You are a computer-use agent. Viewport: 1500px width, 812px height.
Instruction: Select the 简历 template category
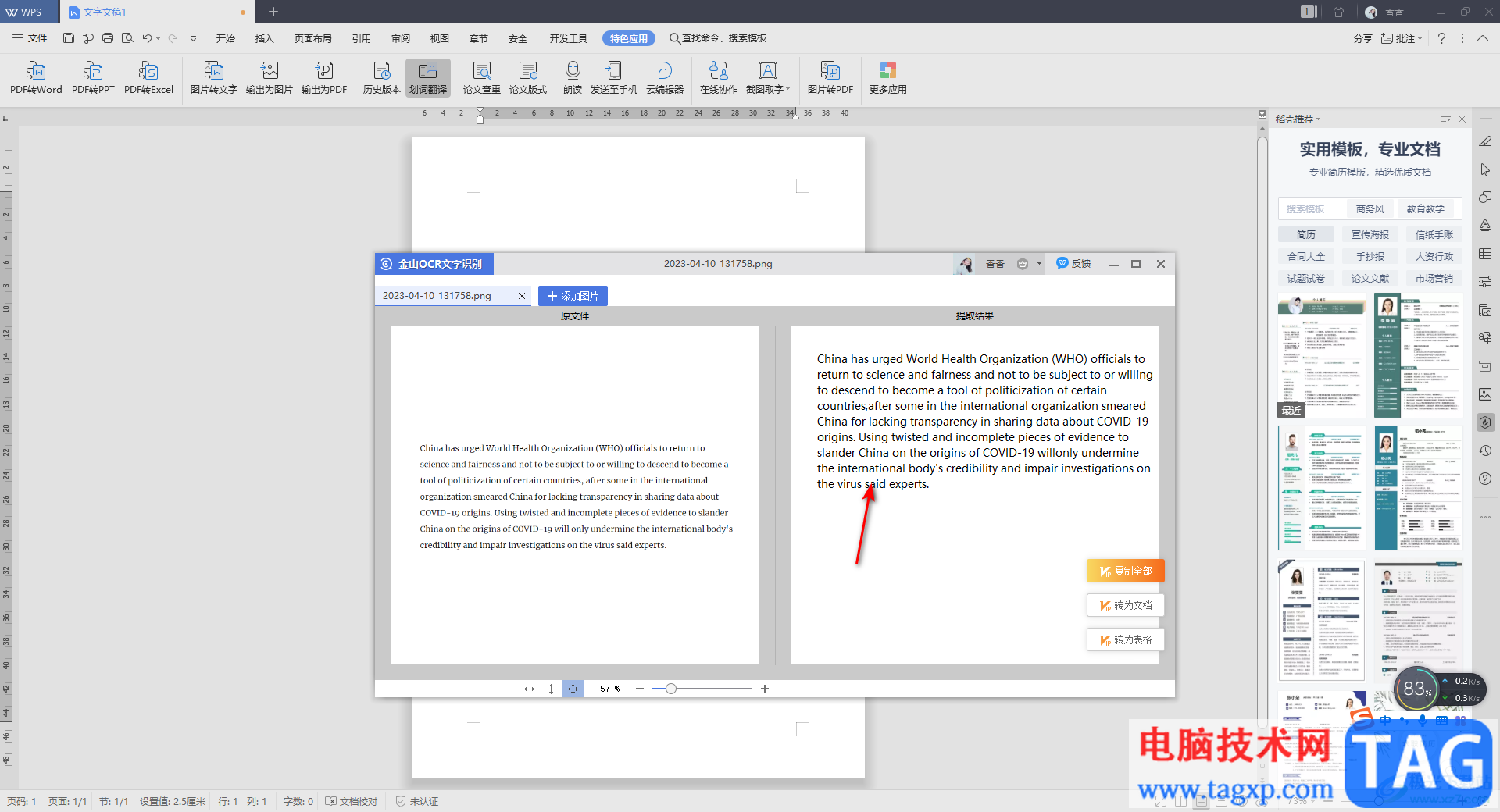(1306, 234)
